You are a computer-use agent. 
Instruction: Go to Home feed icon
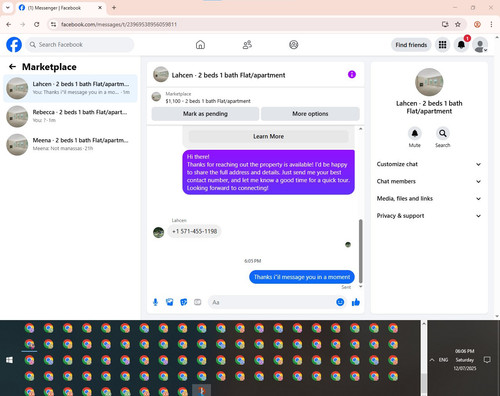(x=200, y=45)
